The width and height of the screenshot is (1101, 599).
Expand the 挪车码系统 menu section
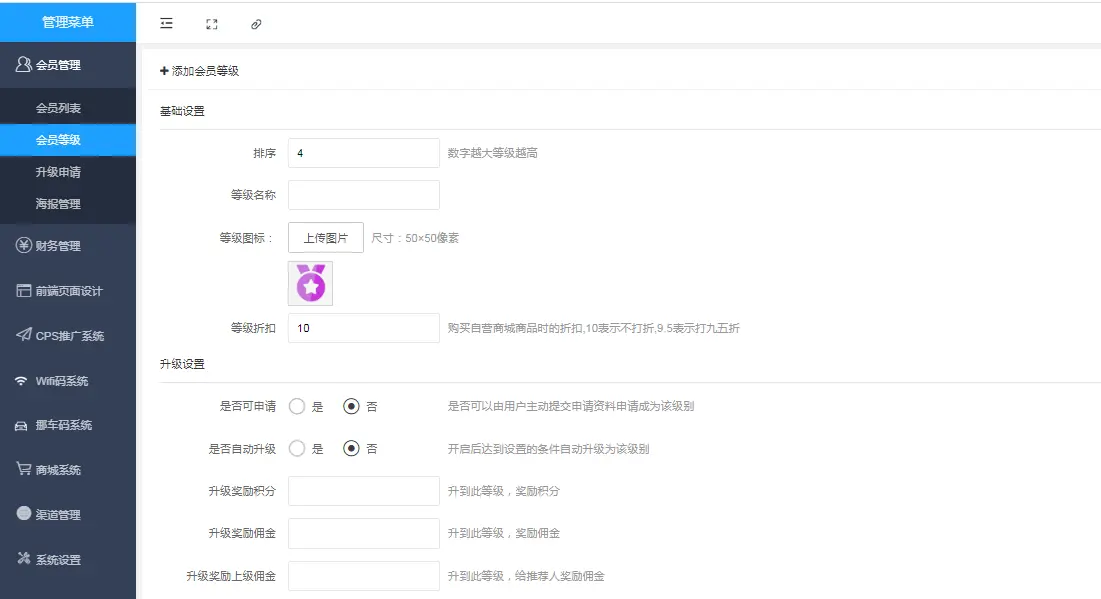(x=68, y=425)
